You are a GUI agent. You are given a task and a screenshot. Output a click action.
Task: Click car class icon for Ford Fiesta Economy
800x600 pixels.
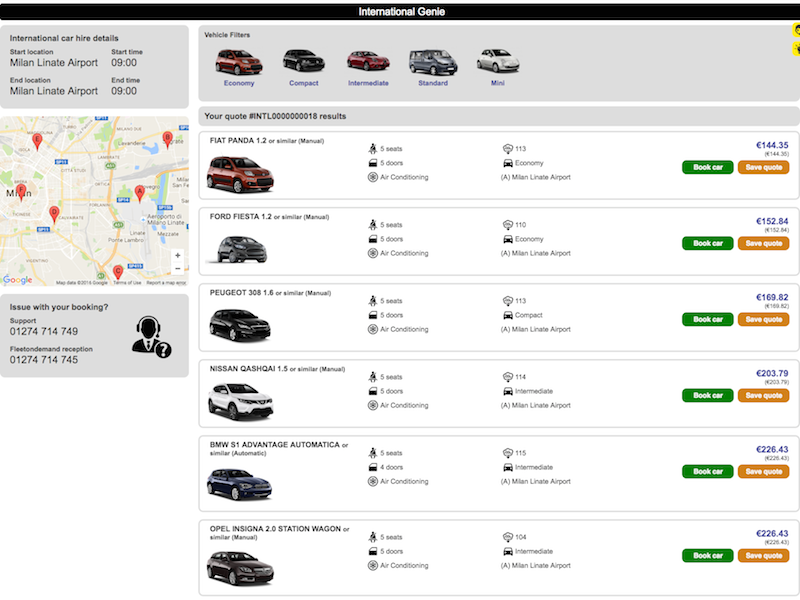(x=508, y=239)
